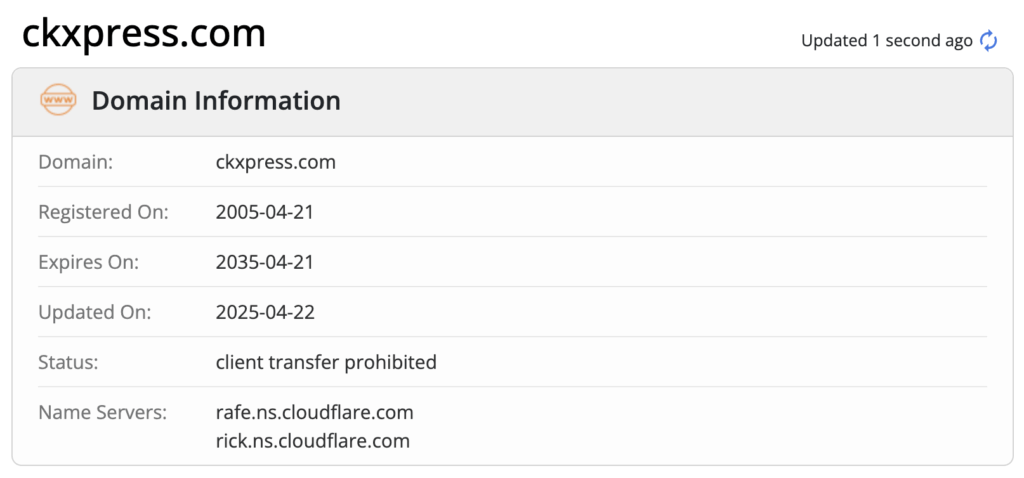
Task: Click the Domain: field label
Action: [x=76, y=162]
